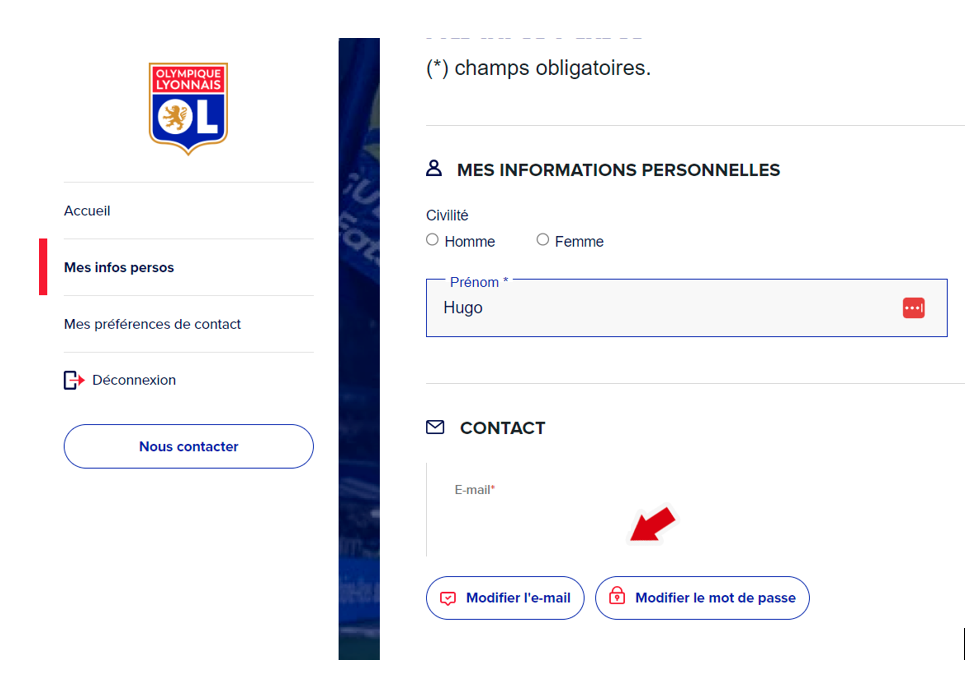Select the Homme radio button
This screenshot has height=678, width=969.
pyautogui.click(x=433, y=240)
